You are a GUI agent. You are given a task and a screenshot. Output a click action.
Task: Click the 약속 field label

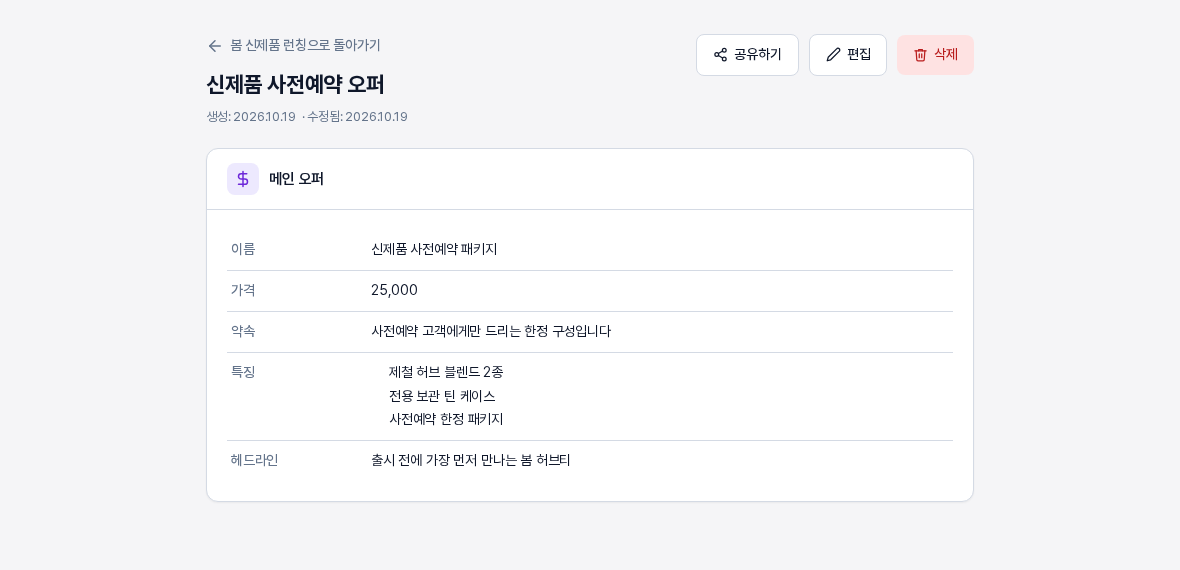(x=243, y=331)
